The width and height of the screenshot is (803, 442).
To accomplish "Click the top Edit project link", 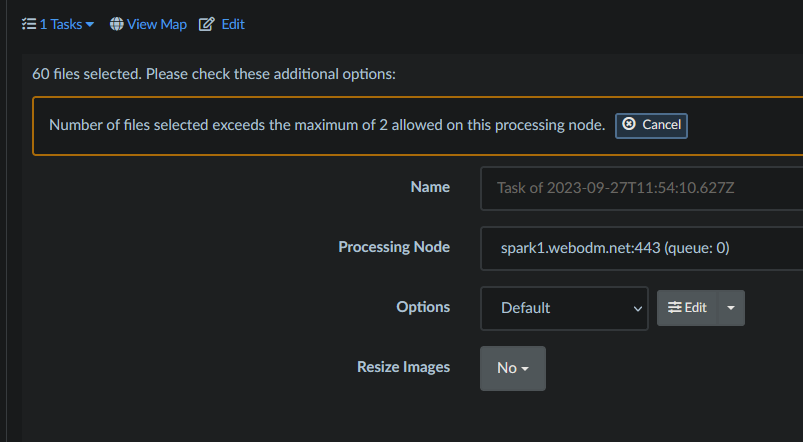I will tap(232, 24).
